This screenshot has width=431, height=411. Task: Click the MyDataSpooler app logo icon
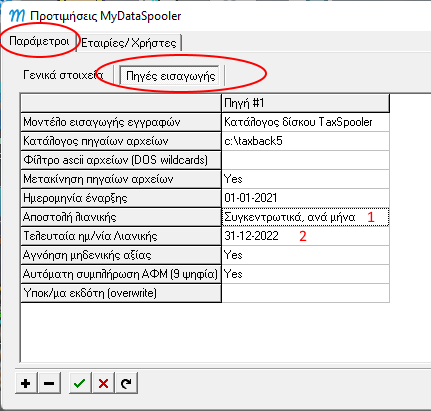pos(16,16)
